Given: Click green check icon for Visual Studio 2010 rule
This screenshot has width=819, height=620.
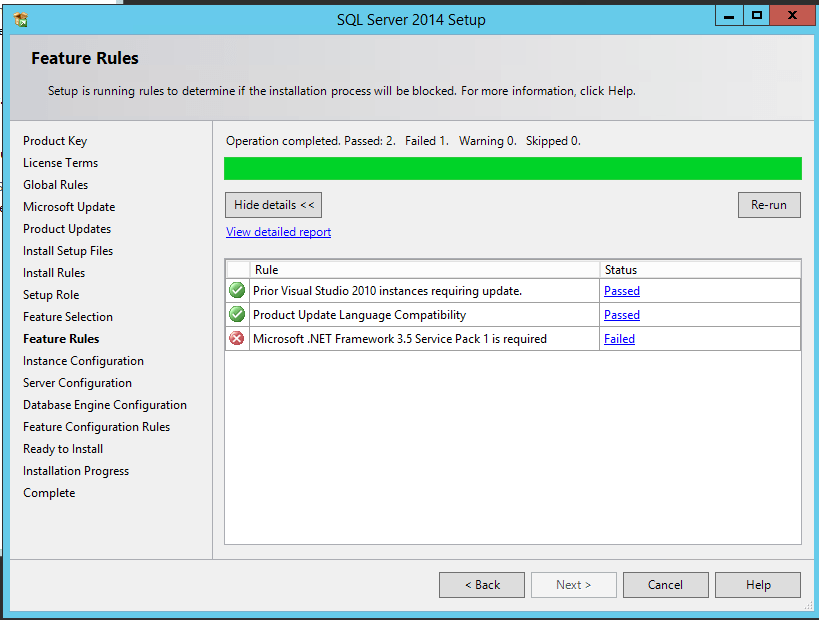Looking at the screenshot, I should [x=237, y=290].
